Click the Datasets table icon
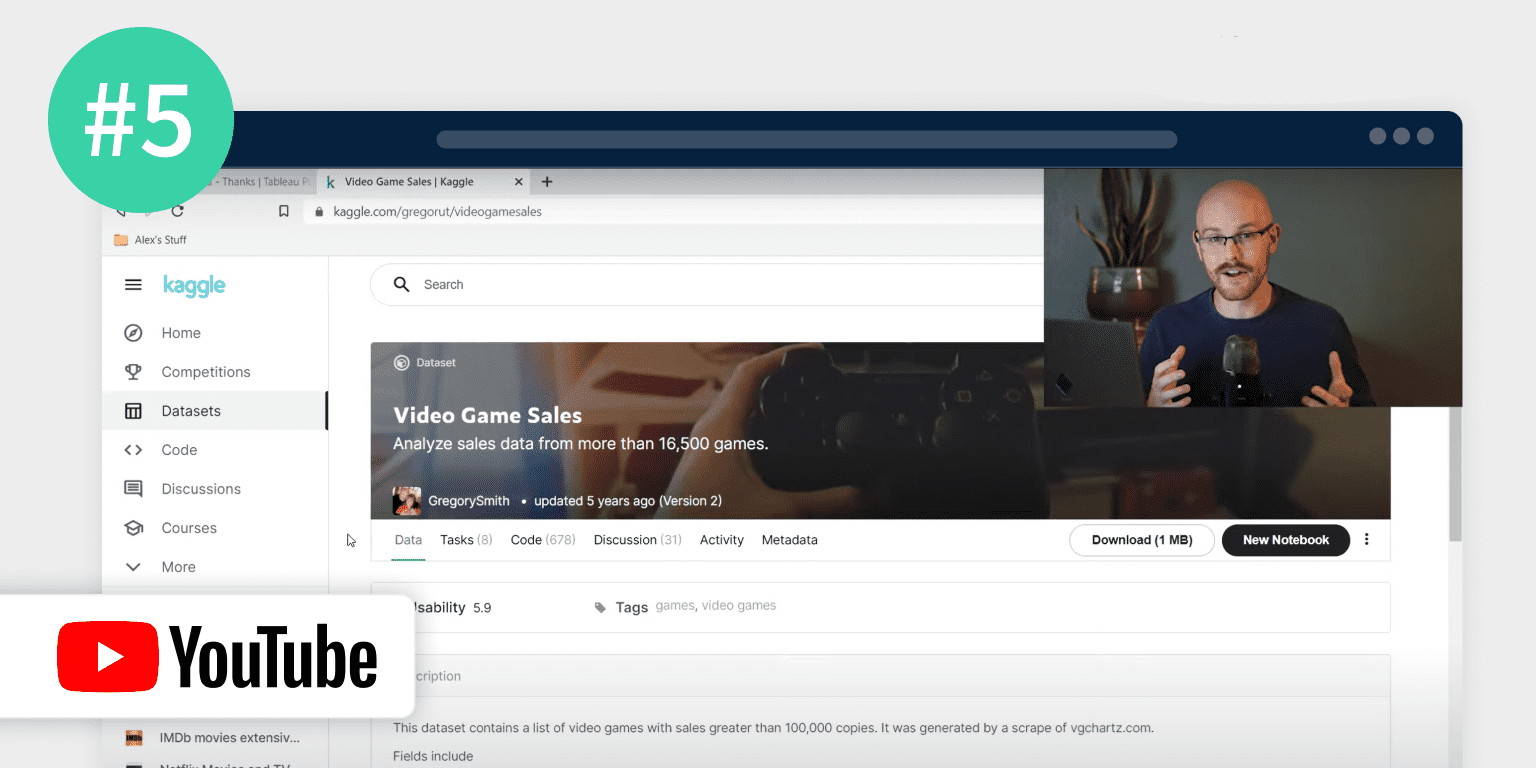 (133, 411)
